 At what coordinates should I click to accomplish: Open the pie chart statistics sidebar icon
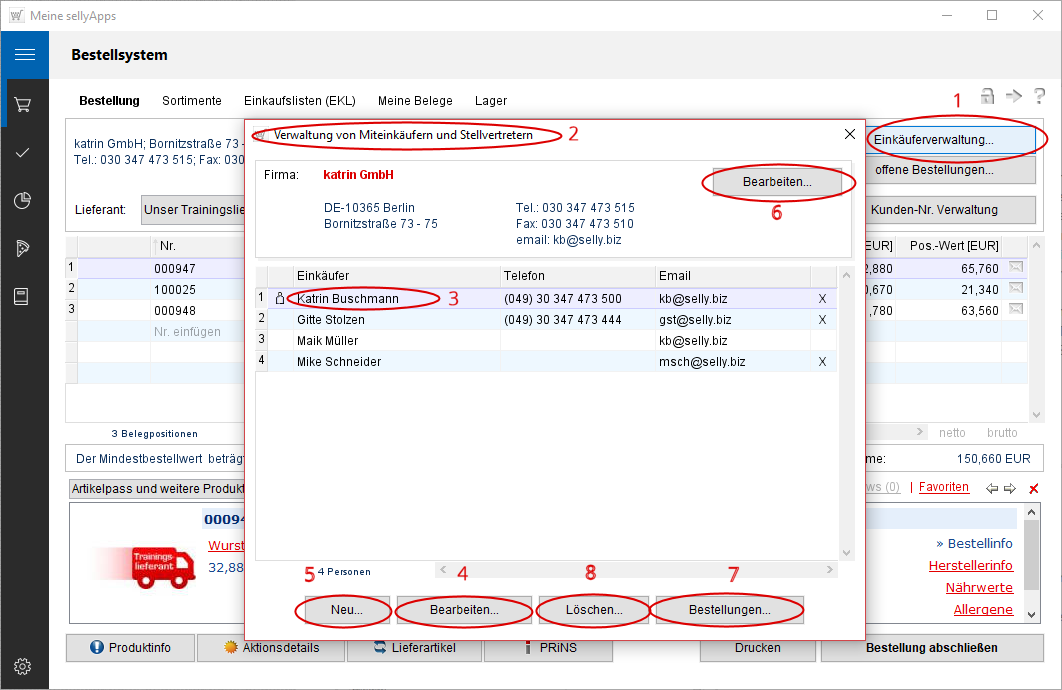tap(24, 201)
